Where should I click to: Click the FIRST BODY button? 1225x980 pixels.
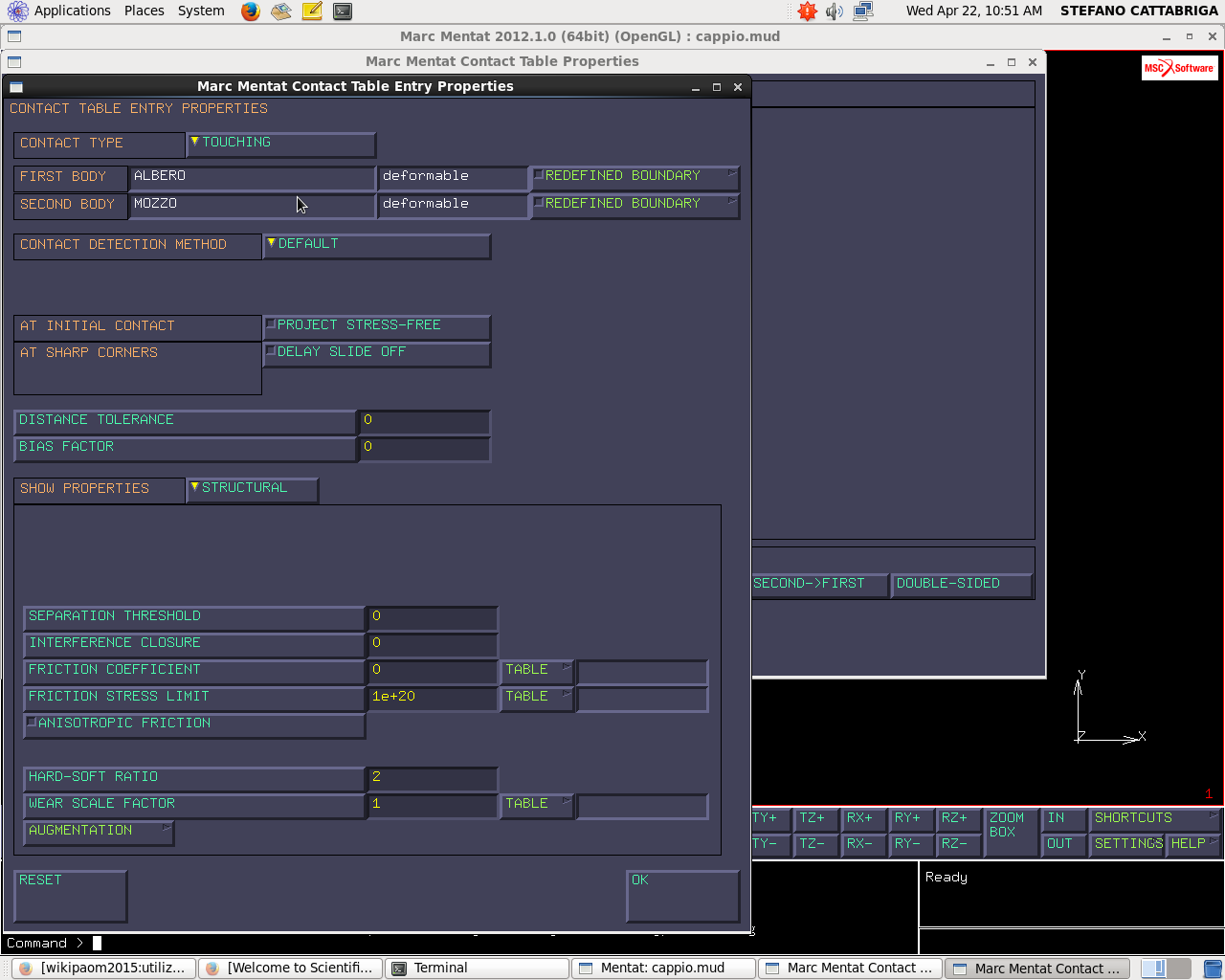point(71,177)
